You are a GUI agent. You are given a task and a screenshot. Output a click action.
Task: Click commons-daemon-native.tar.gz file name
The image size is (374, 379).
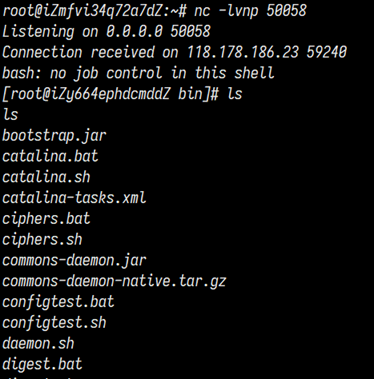tap(114, 281)
